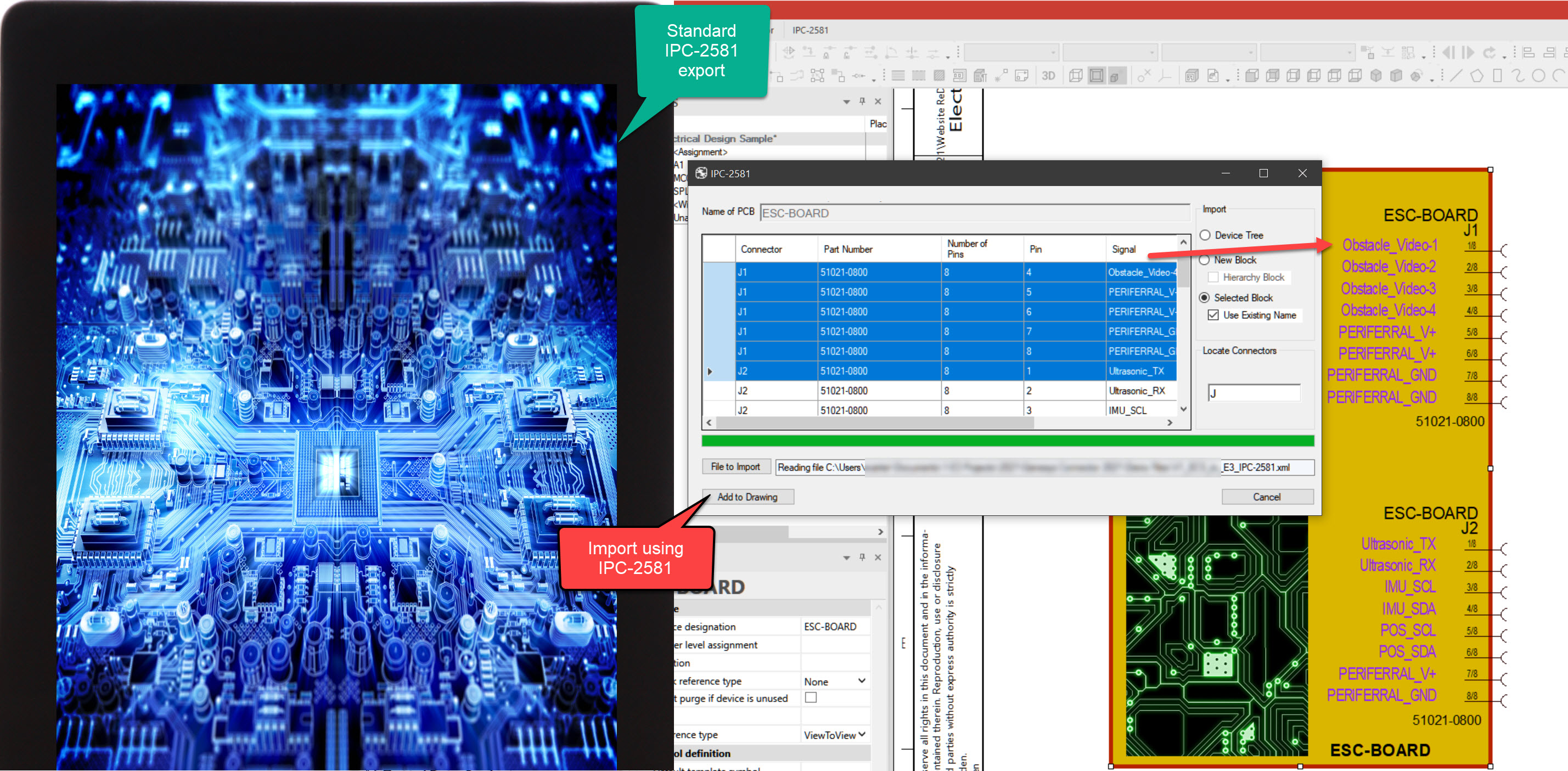Click the rectangle drawing tool
1568x771 pixels.
[1497, 76]
